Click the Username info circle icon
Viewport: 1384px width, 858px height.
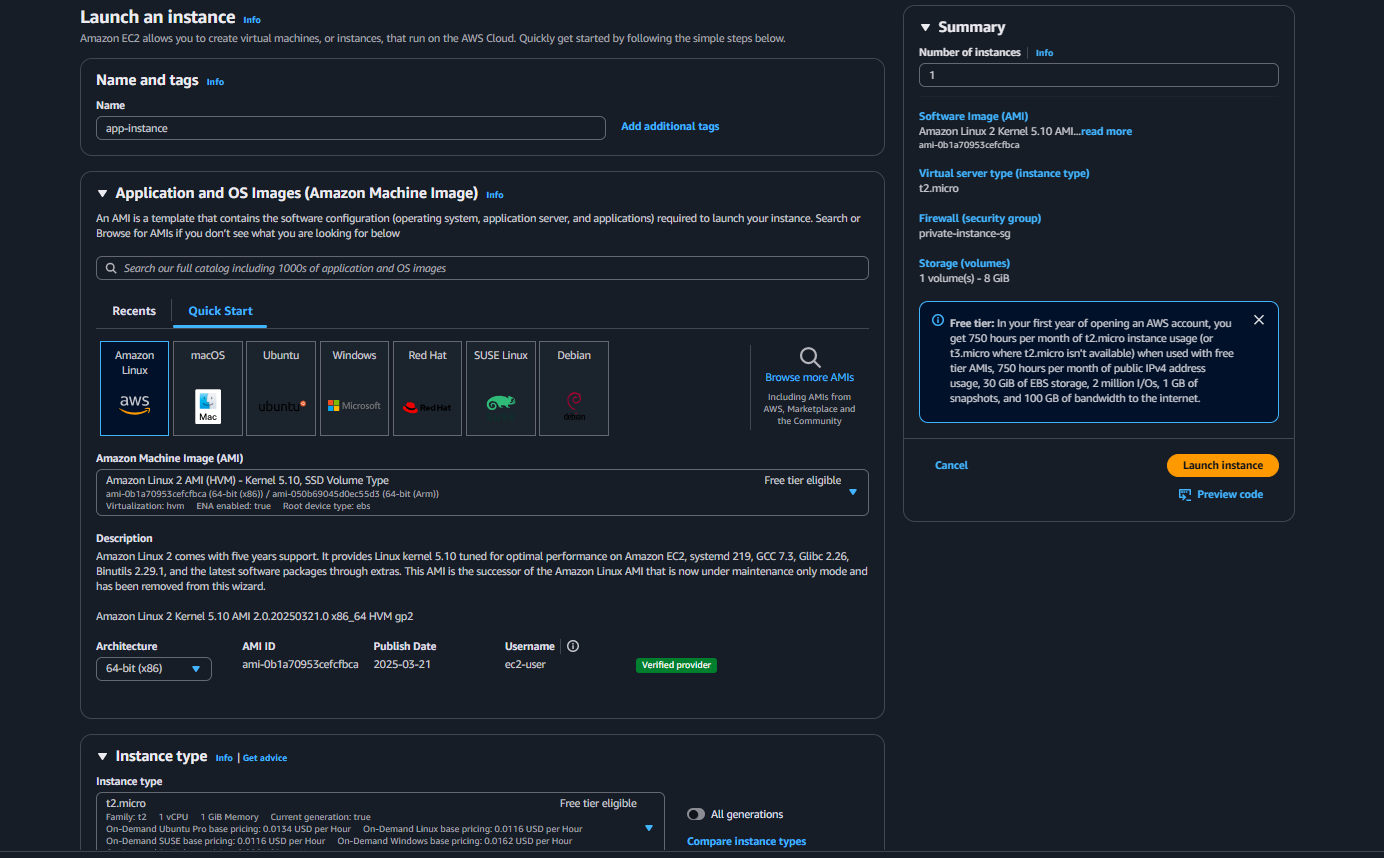tap(573, 646)
